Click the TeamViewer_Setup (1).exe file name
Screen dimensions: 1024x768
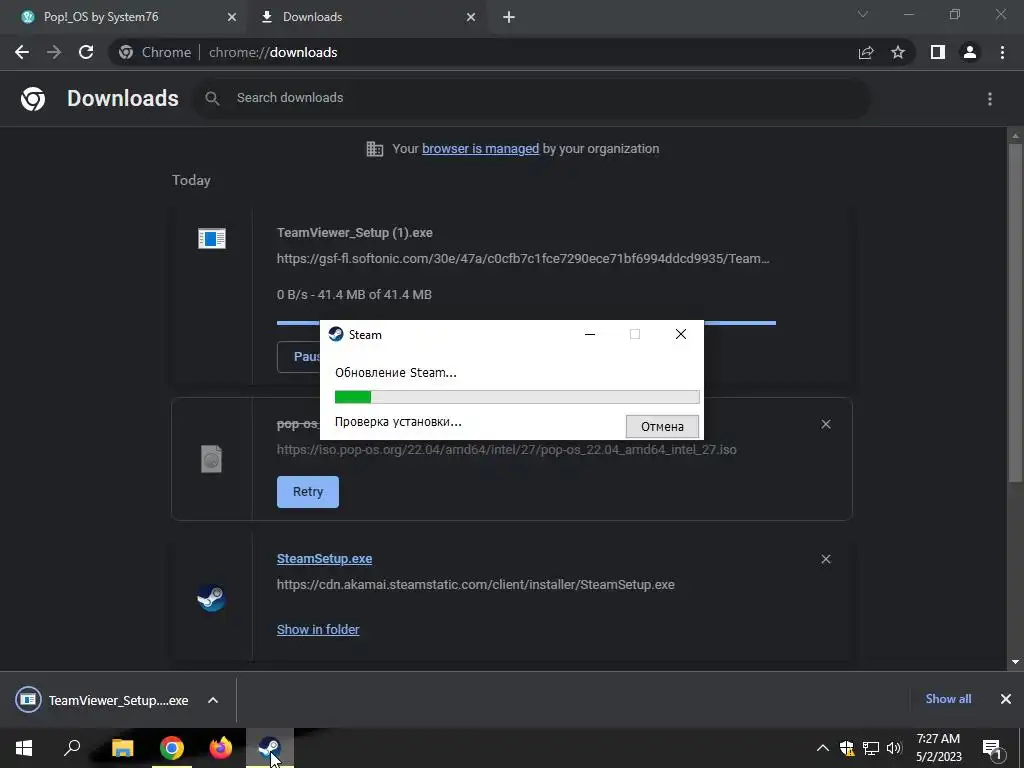click(355, 232)
